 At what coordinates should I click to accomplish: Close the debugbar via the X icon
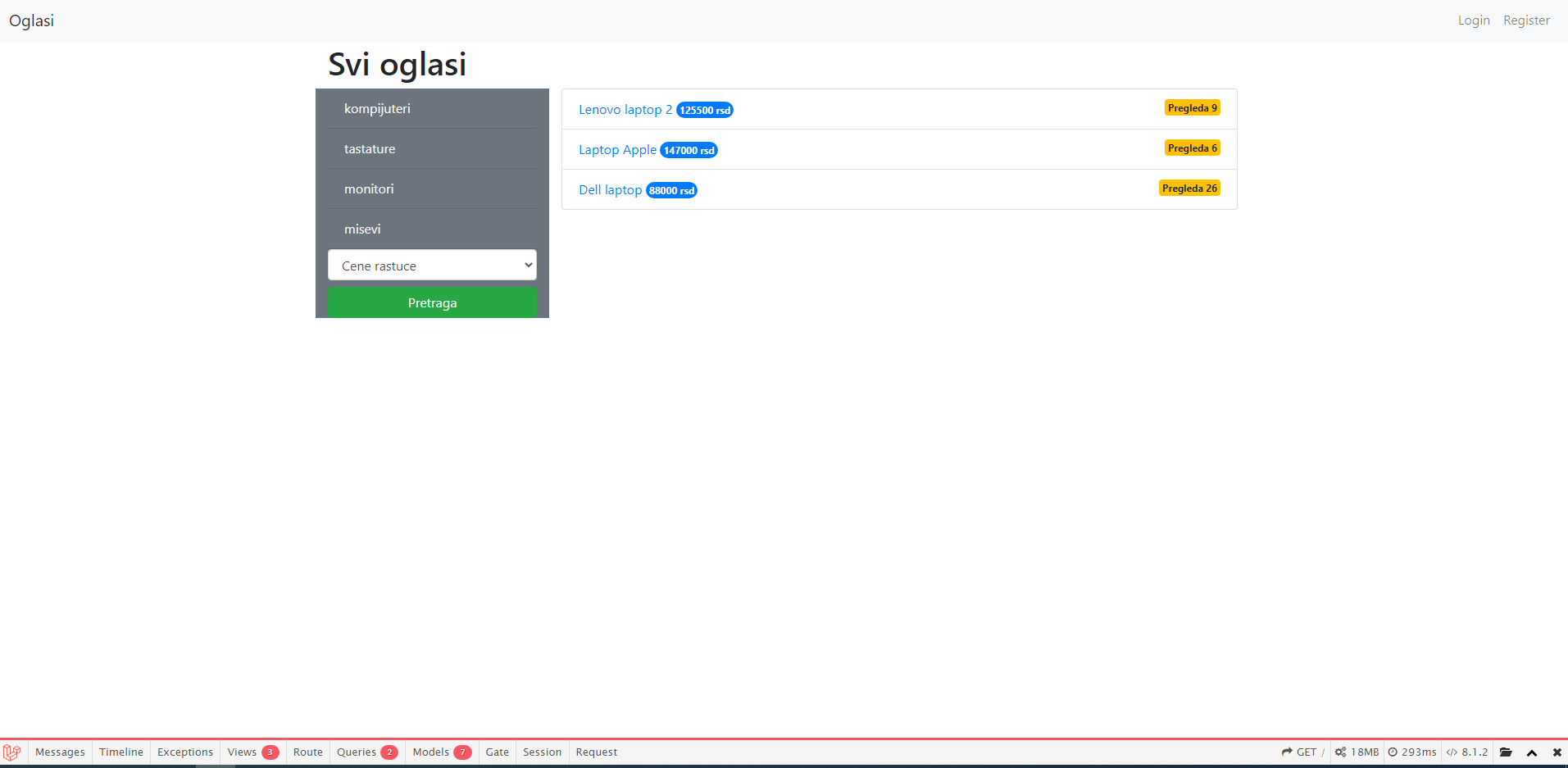[1556, 752]
